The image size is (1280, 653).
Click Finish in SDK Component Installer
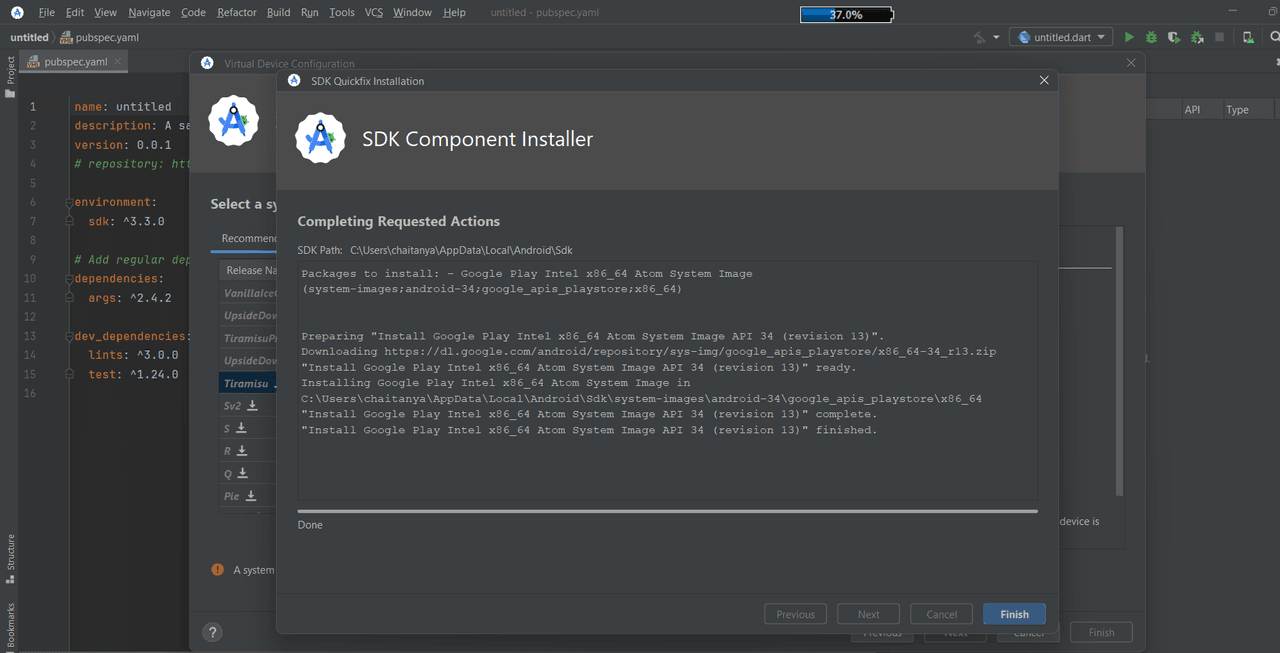[1014, 614]
